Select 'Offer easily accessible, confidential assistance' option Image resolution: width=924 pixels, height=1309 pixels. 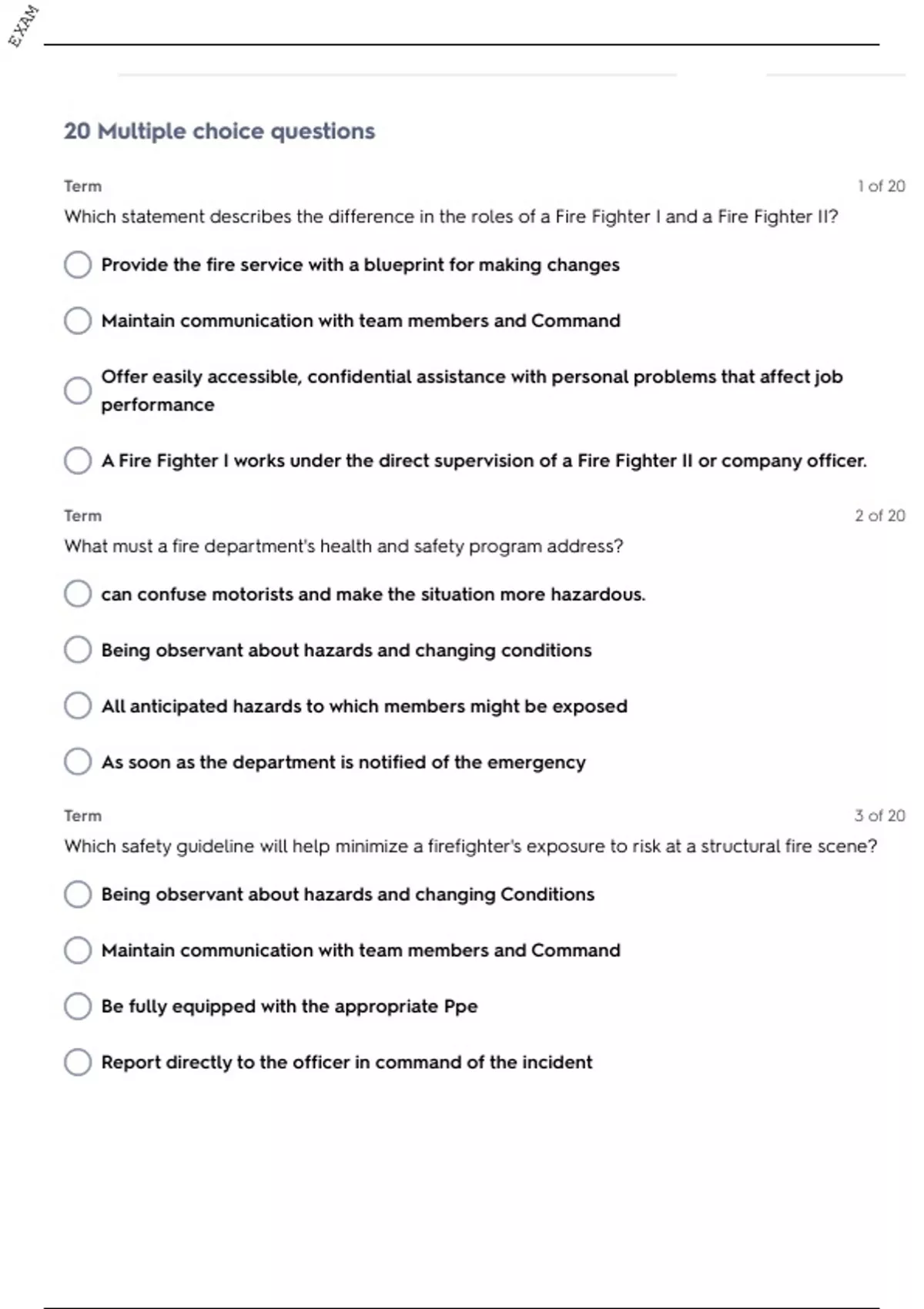point(78,390)
